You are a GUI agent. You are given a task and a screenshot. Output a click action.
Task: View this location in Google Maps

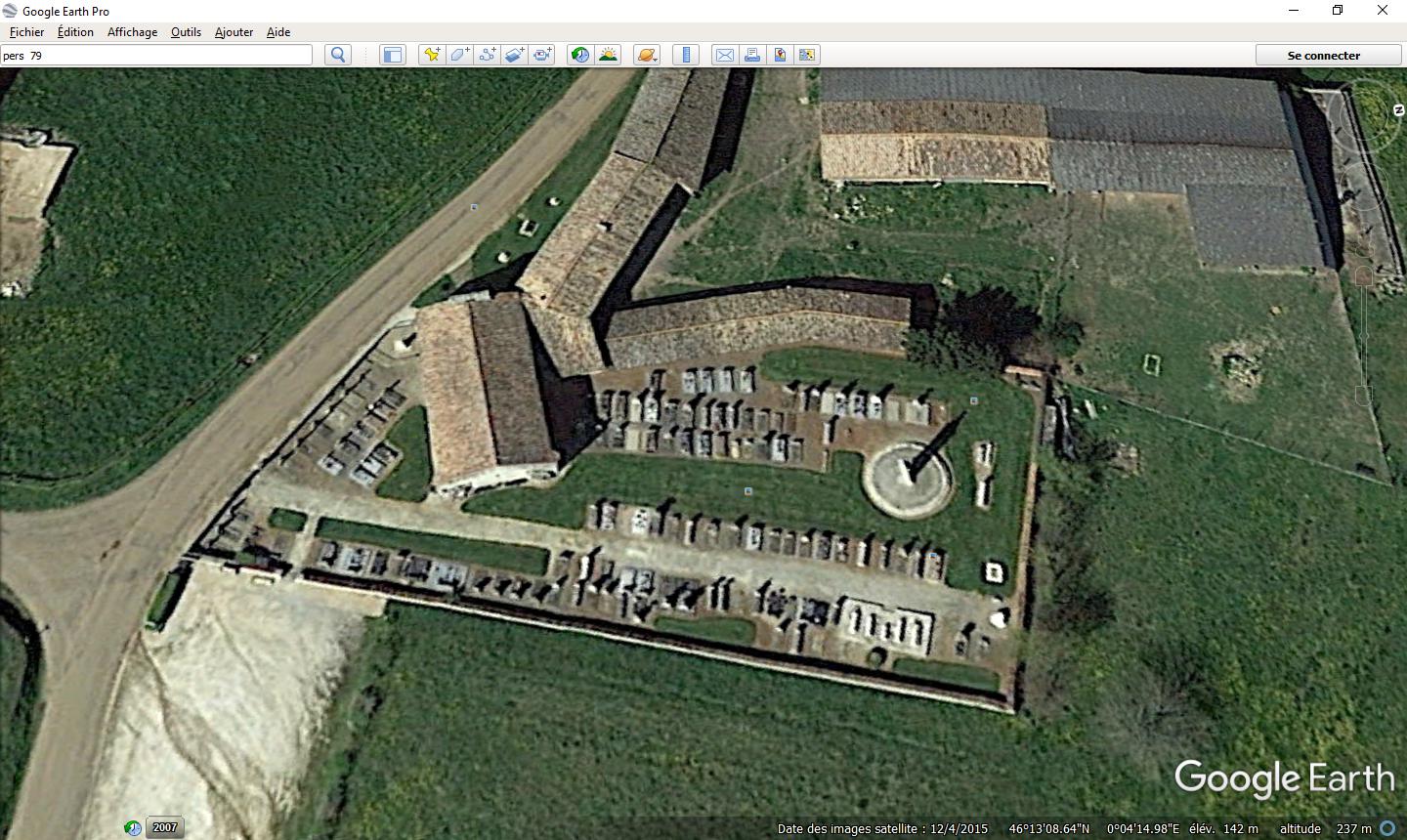tap(807, 55)
